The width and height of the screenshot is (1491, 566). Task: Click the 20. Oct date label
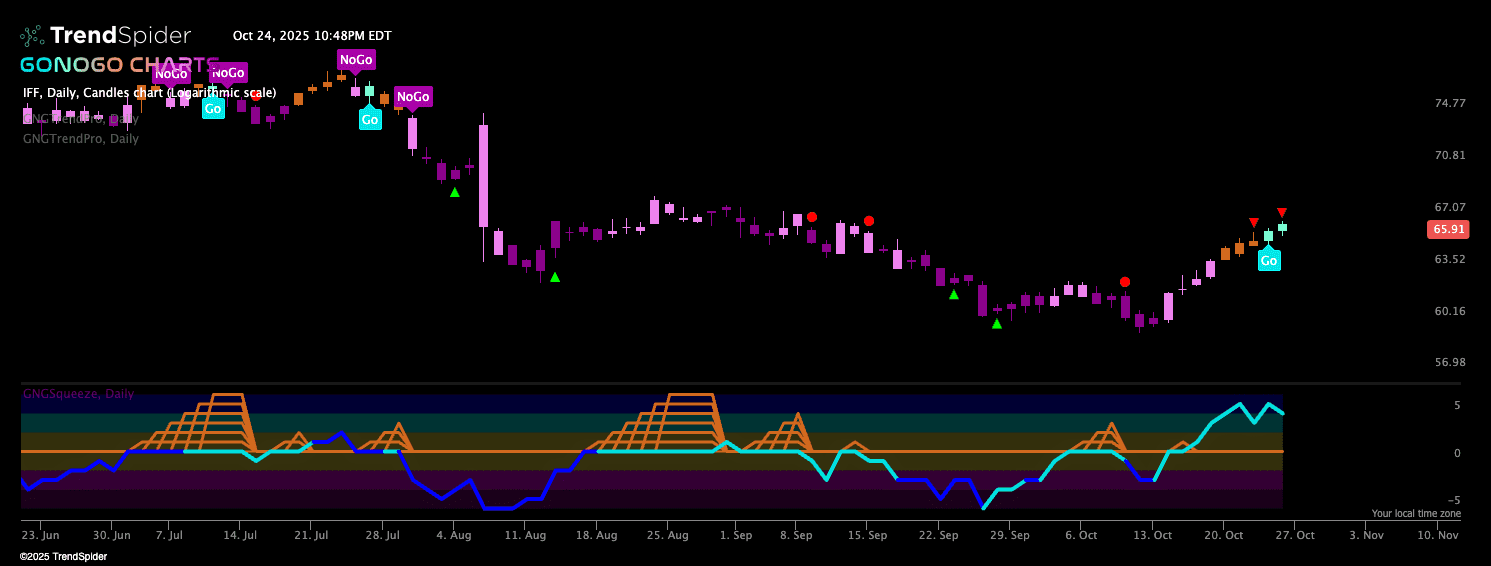1223,535
